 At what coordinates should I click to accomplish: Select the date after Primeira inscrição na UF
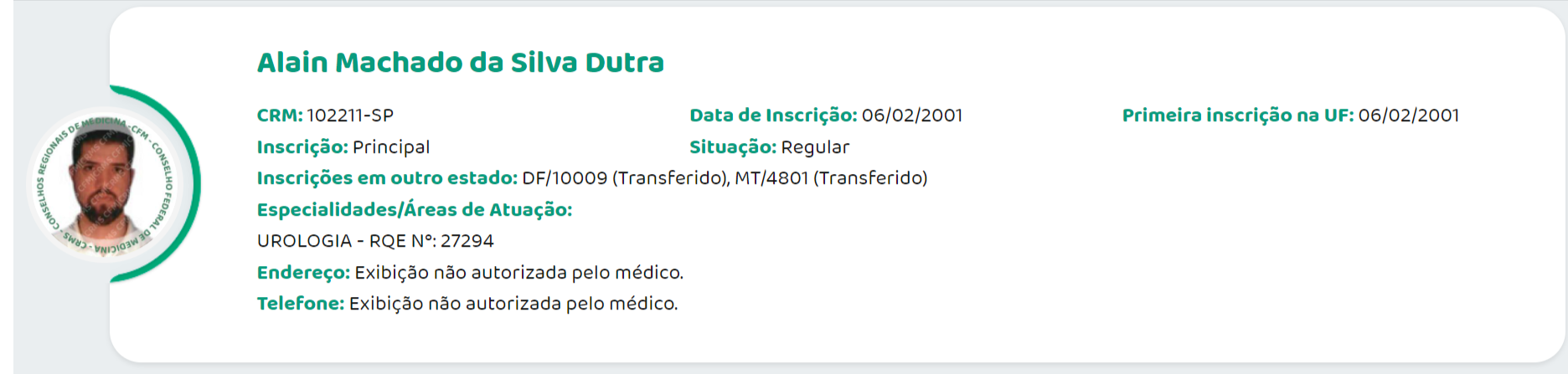[x=1409, y=115]
